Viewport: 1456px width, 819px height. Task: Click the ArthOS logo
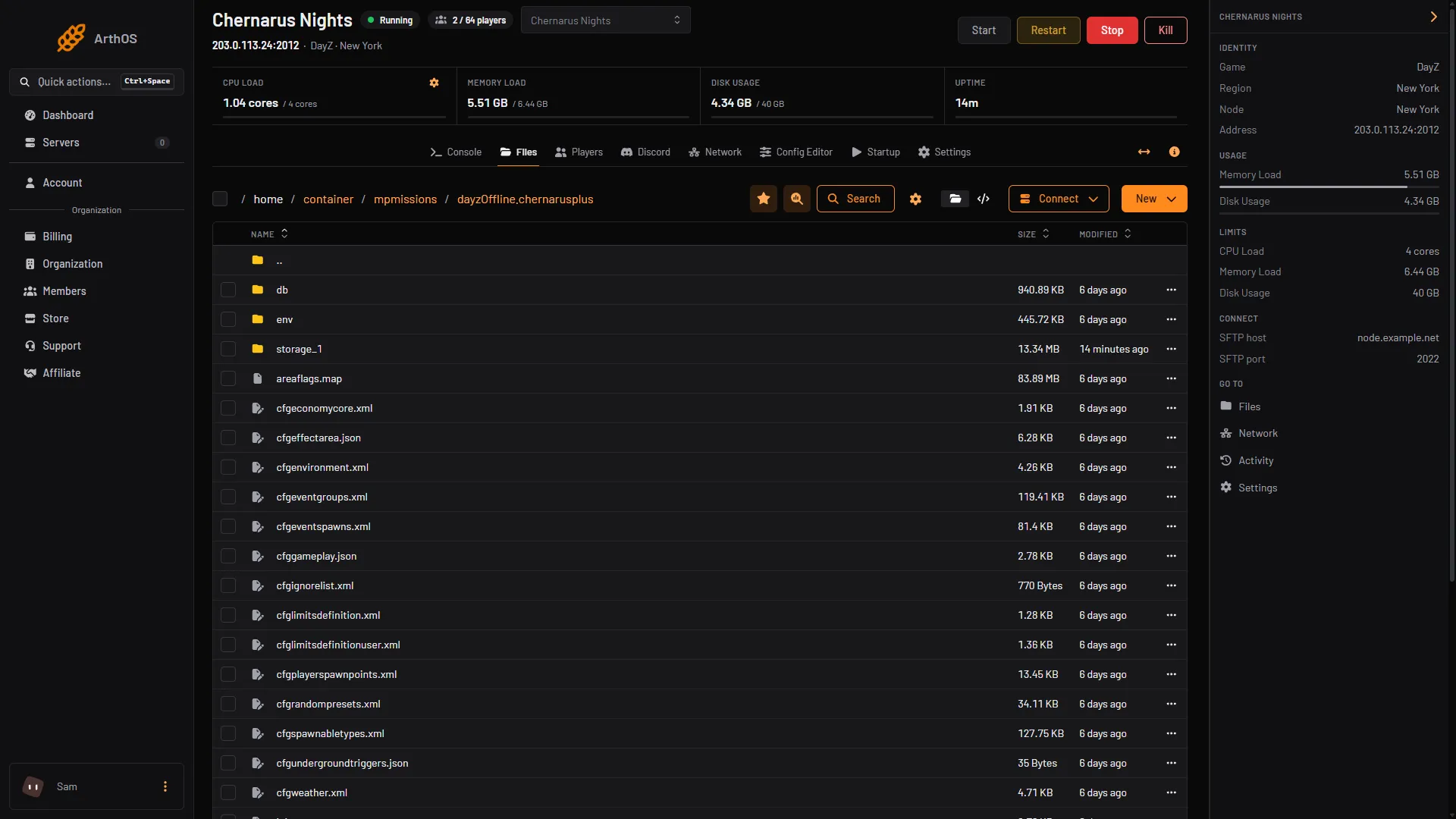(96, 38)
